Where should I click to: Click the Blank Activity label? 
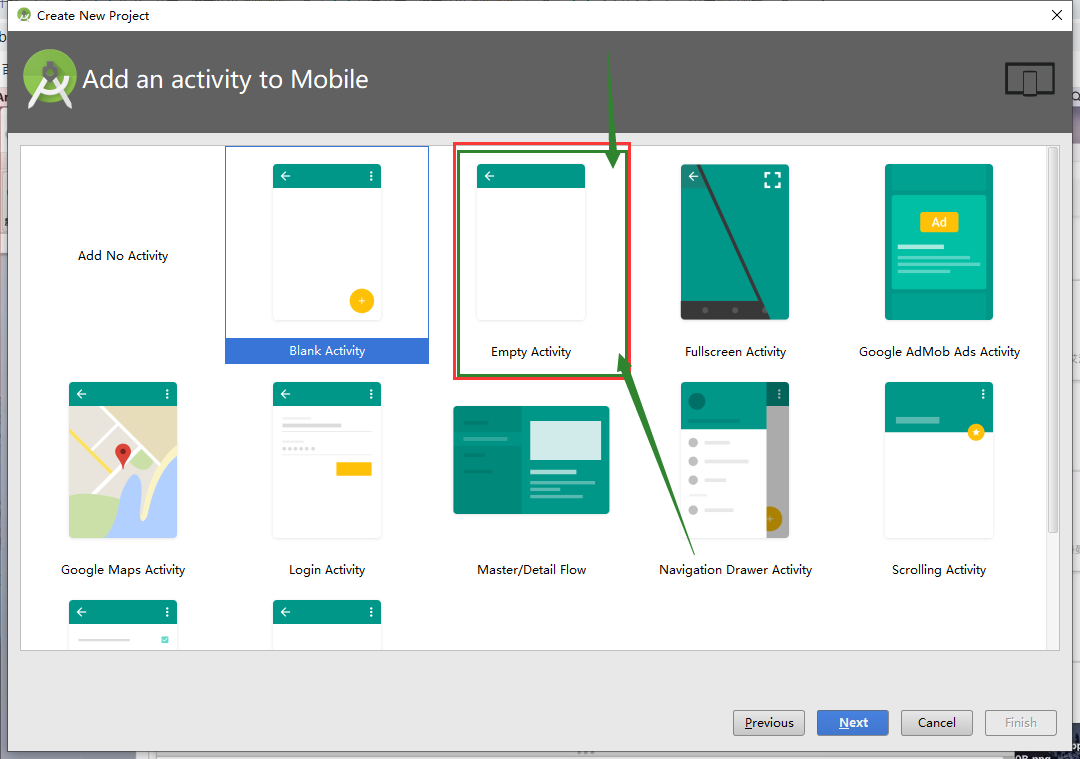[x=326, y=351]
